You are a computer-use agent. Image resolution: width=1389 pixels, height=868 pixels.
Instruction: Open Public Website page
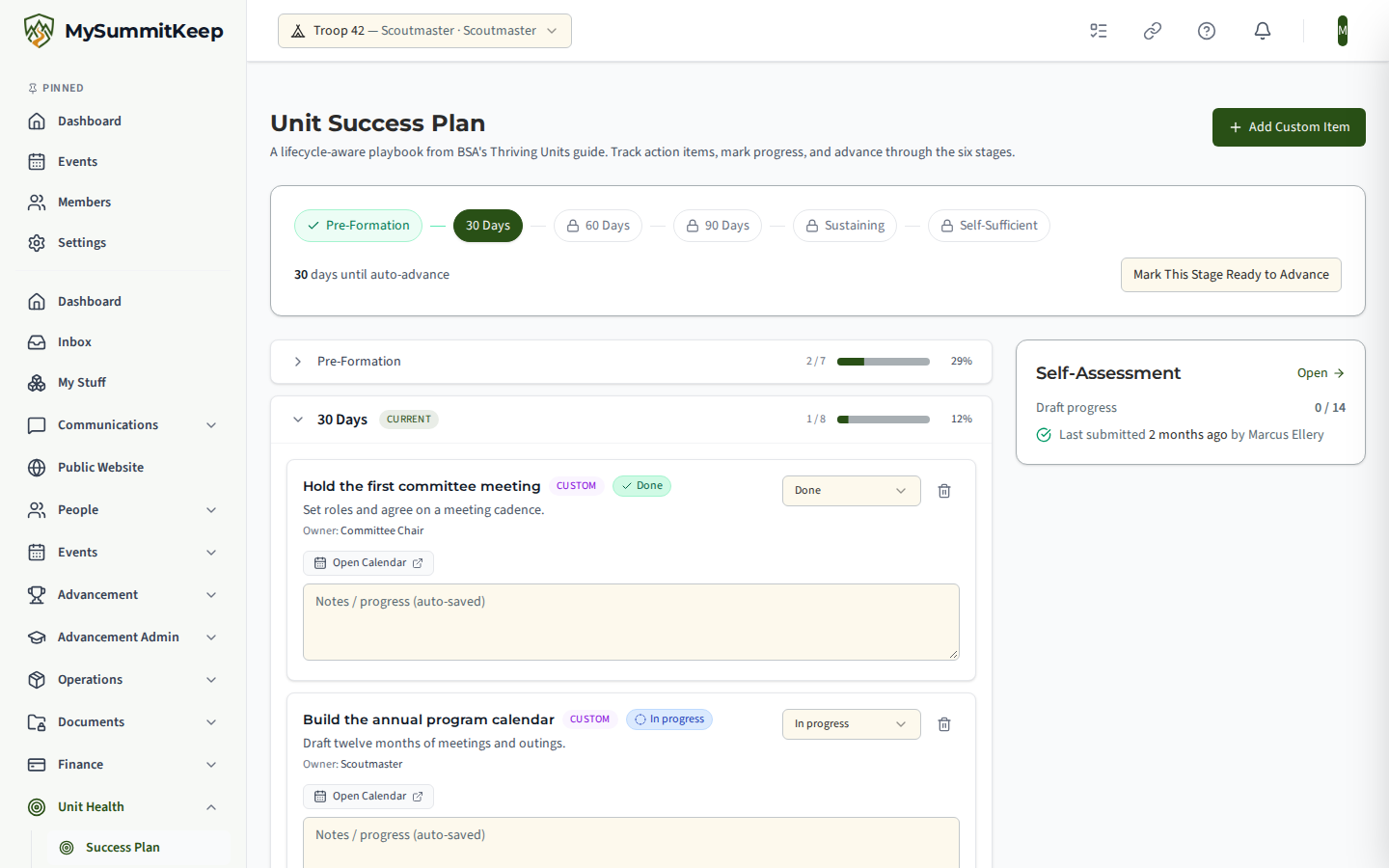[x=123, y=468]
